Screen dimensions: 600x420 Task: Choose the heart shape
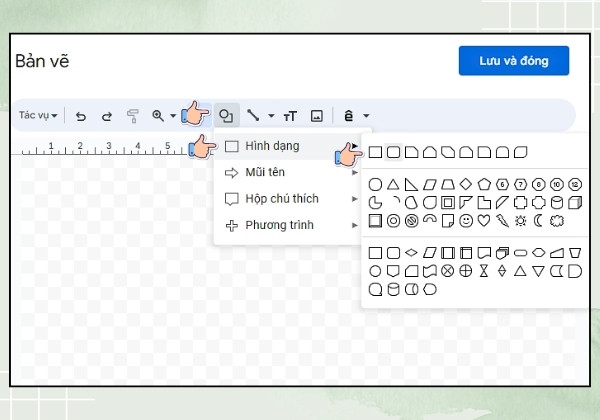click(484, 220)
